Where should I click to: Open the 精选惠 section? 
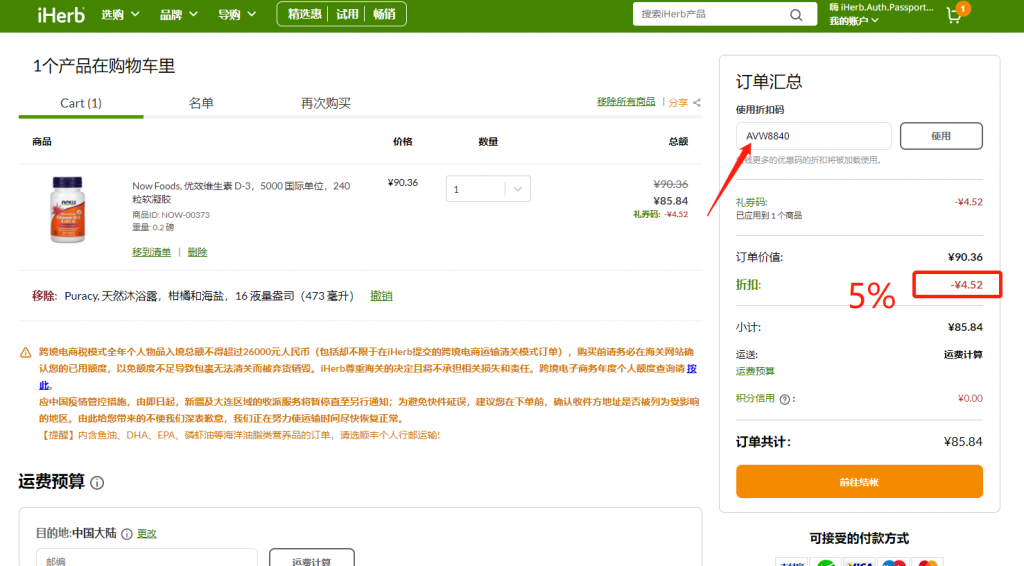click(x=304, y=14)
